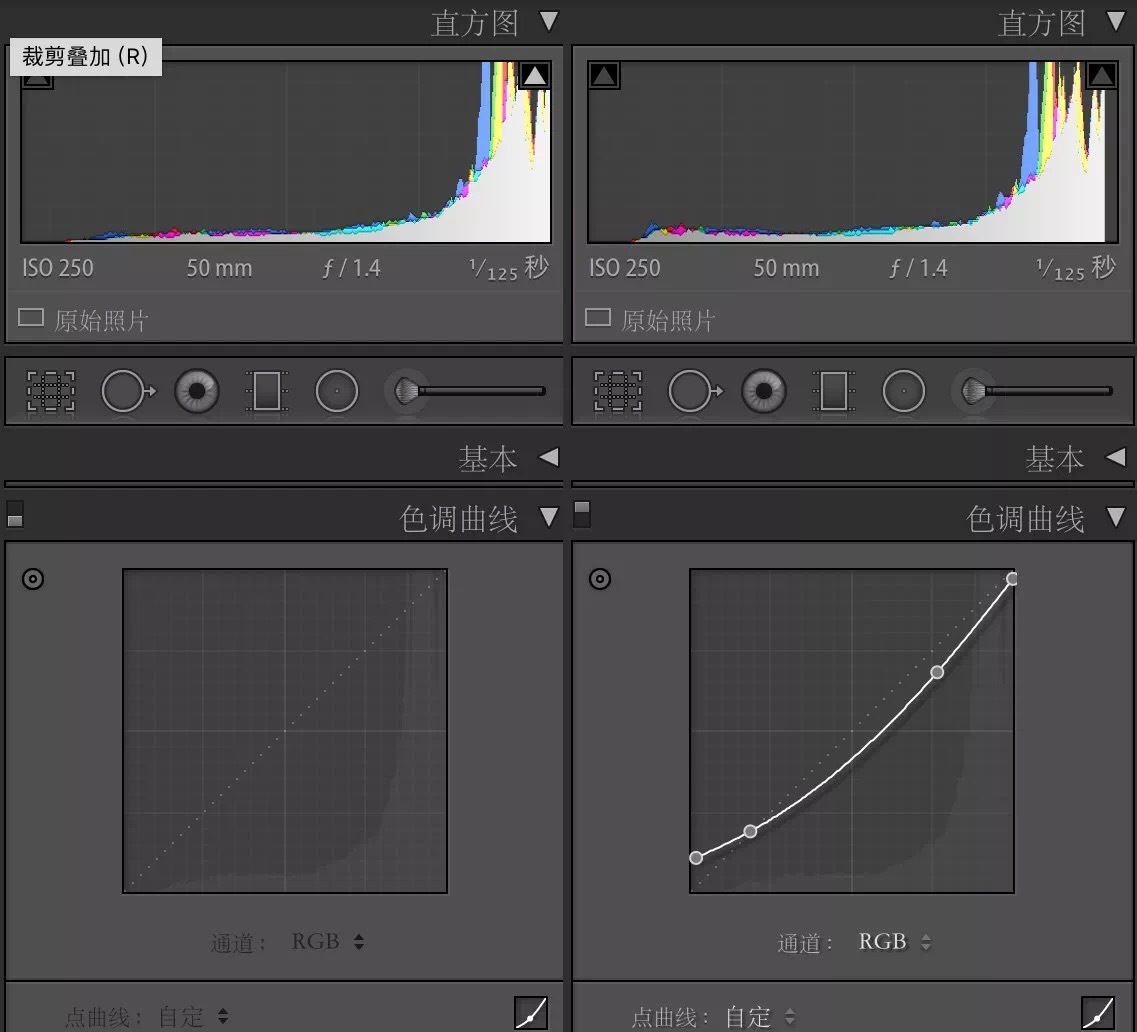Click the adjustment brush slider track in left panel
The image size is (1137, 1032).
coord(481,391)
